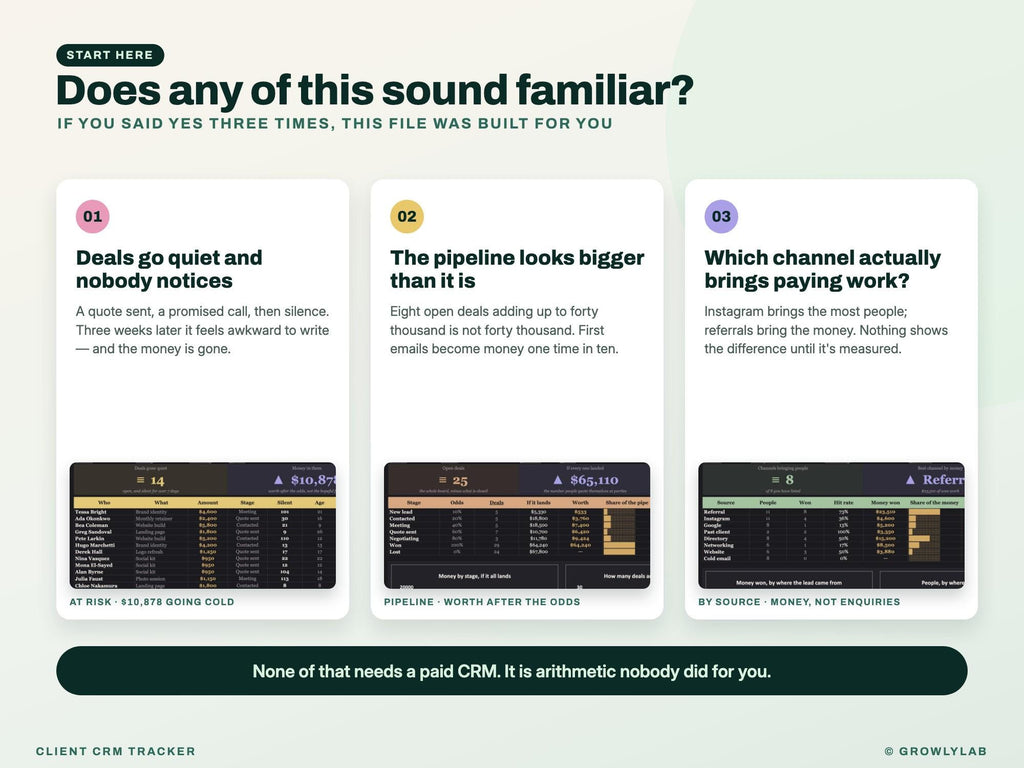Click the purple 03 number badge
1024x768 pixels.
pos(721,216)
